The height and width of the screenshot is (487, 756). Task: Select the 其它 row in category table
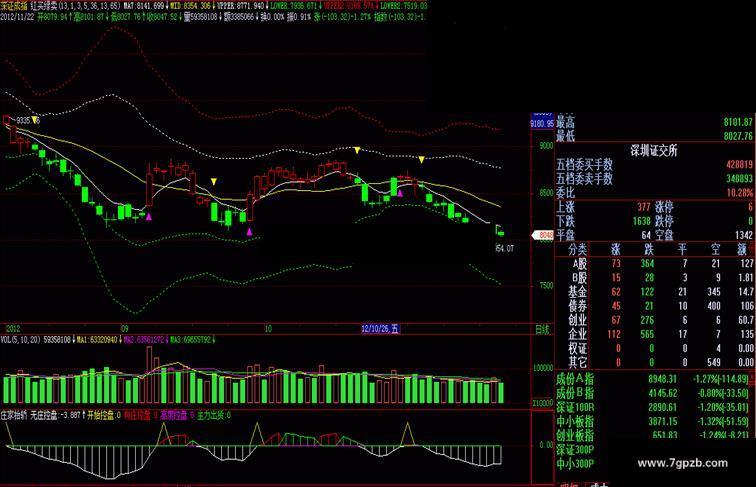point(655,362)
